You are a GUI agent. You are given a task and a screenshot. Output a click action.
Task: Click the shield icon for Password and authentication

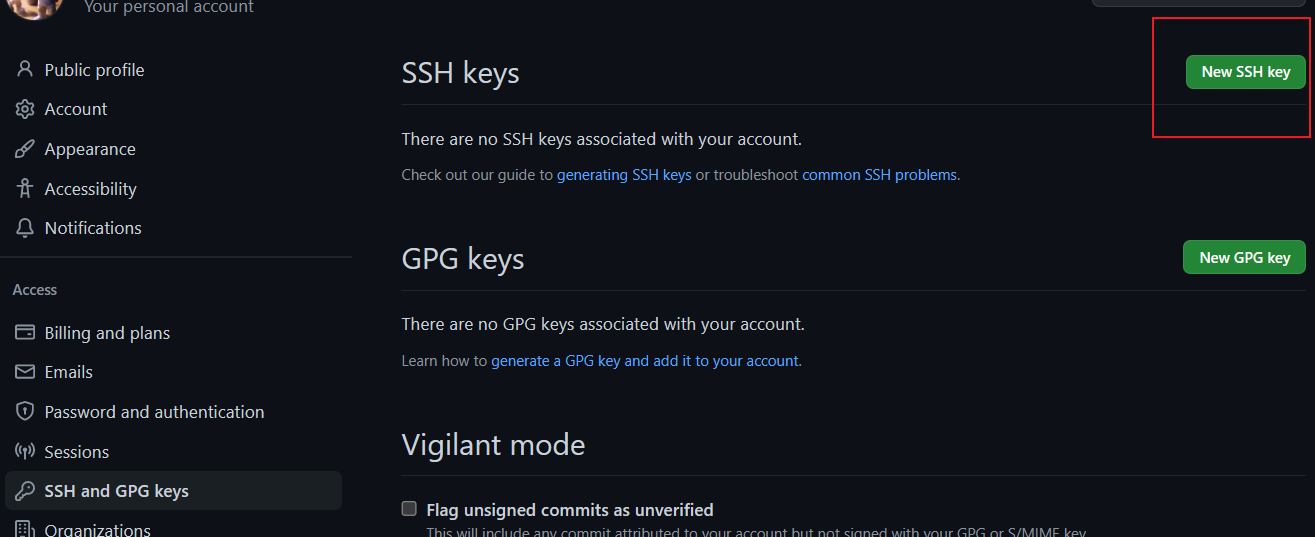[x=25, y=412]
